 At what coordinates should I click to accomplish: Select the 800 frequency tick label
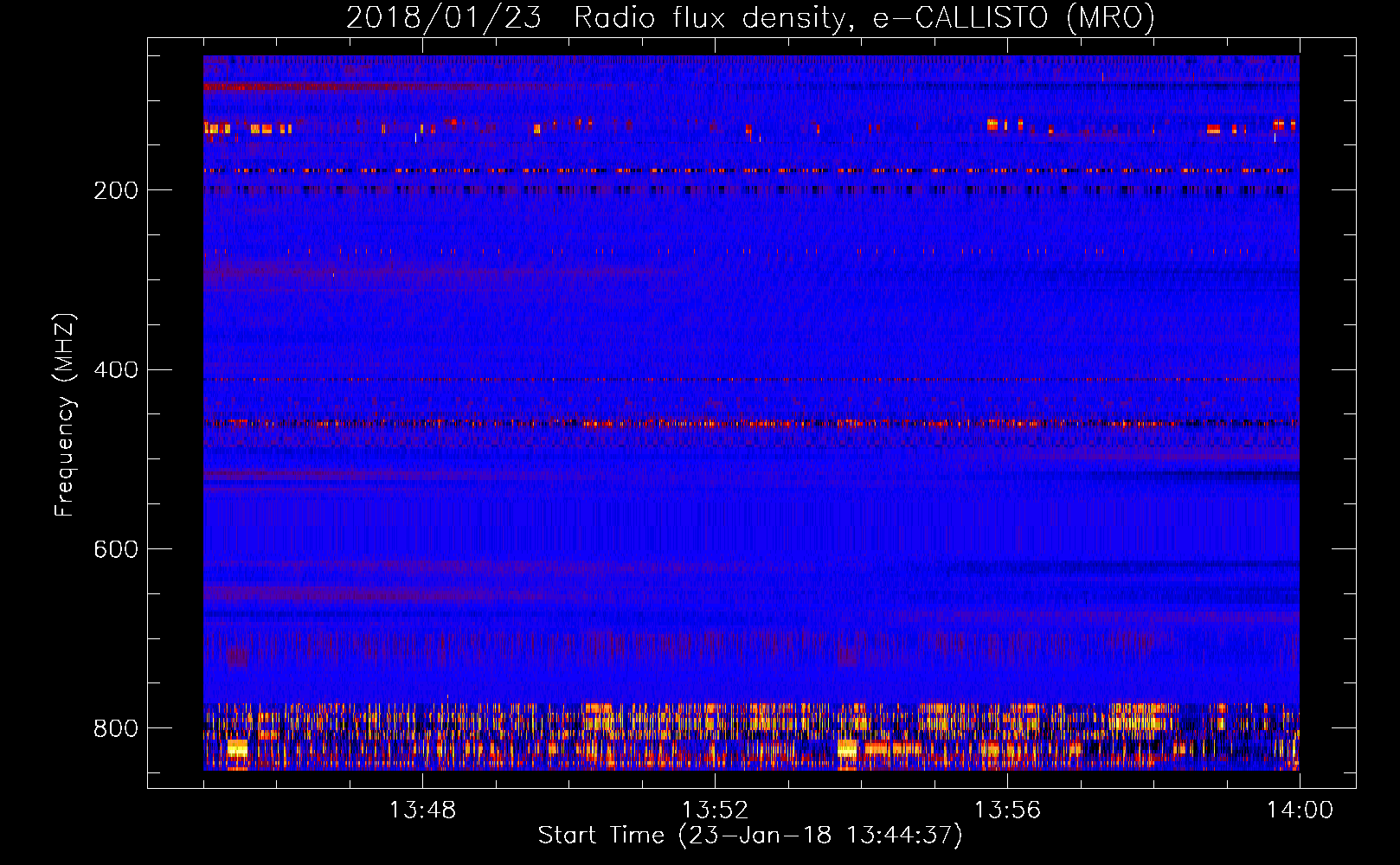[x=116, y=728]
